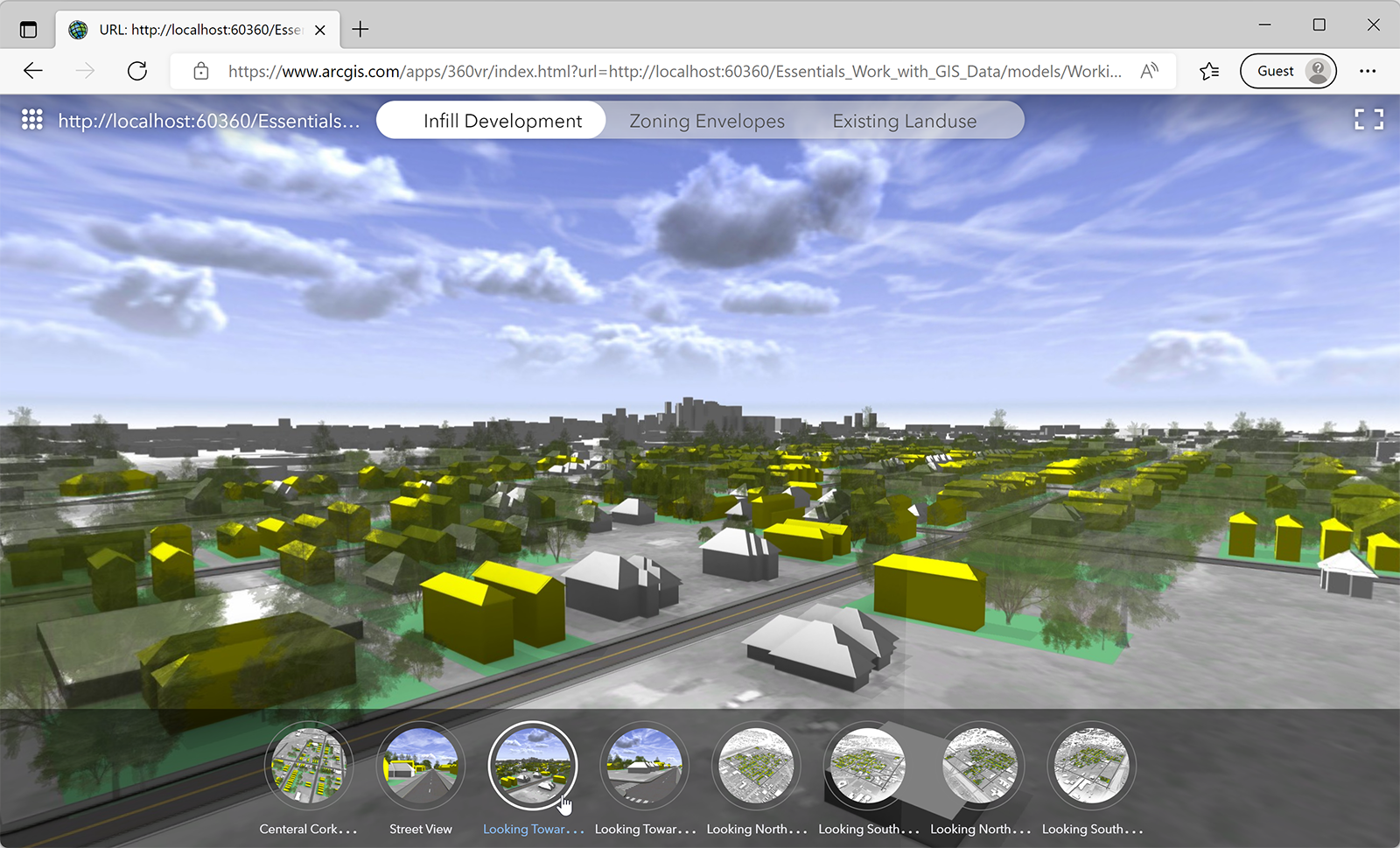Enter fullscreen using the expand icon
This screenshot has height=848, width=1400.
click(x=1368, y=119)
